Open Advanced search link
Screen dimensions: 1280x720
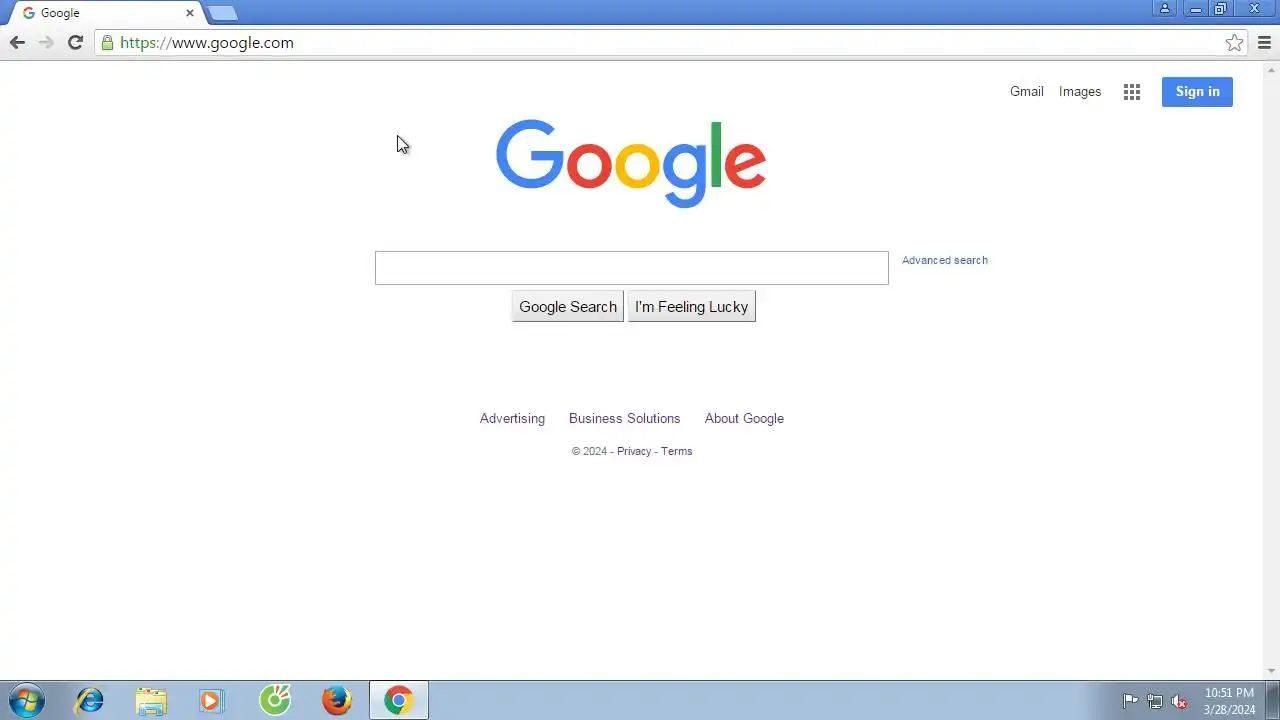point(945,260)
